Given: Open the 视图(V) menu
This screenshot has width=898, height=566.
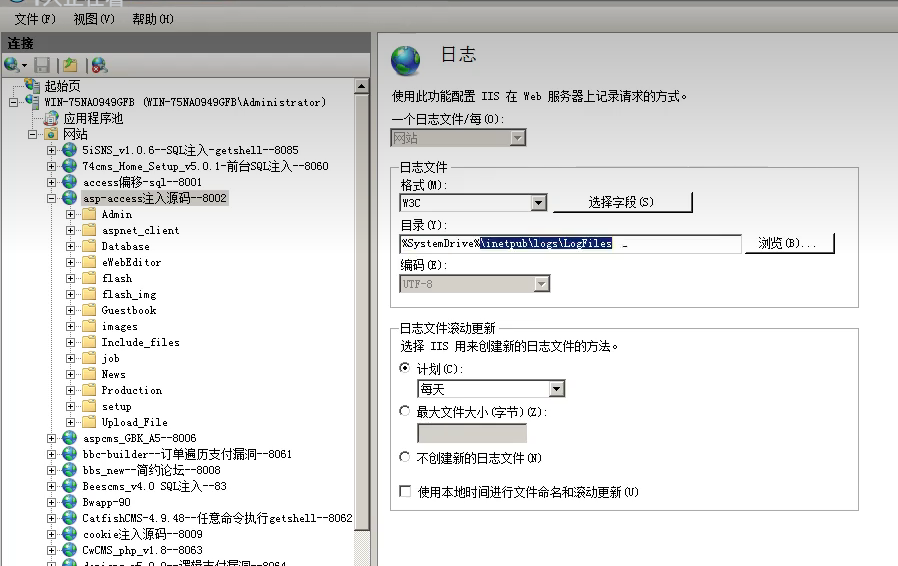Looking at the screenshot, I should 94,19.
